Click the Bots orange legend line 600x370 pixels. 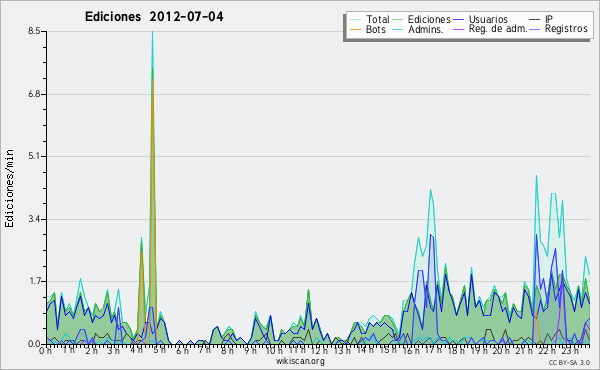[355, 29]
